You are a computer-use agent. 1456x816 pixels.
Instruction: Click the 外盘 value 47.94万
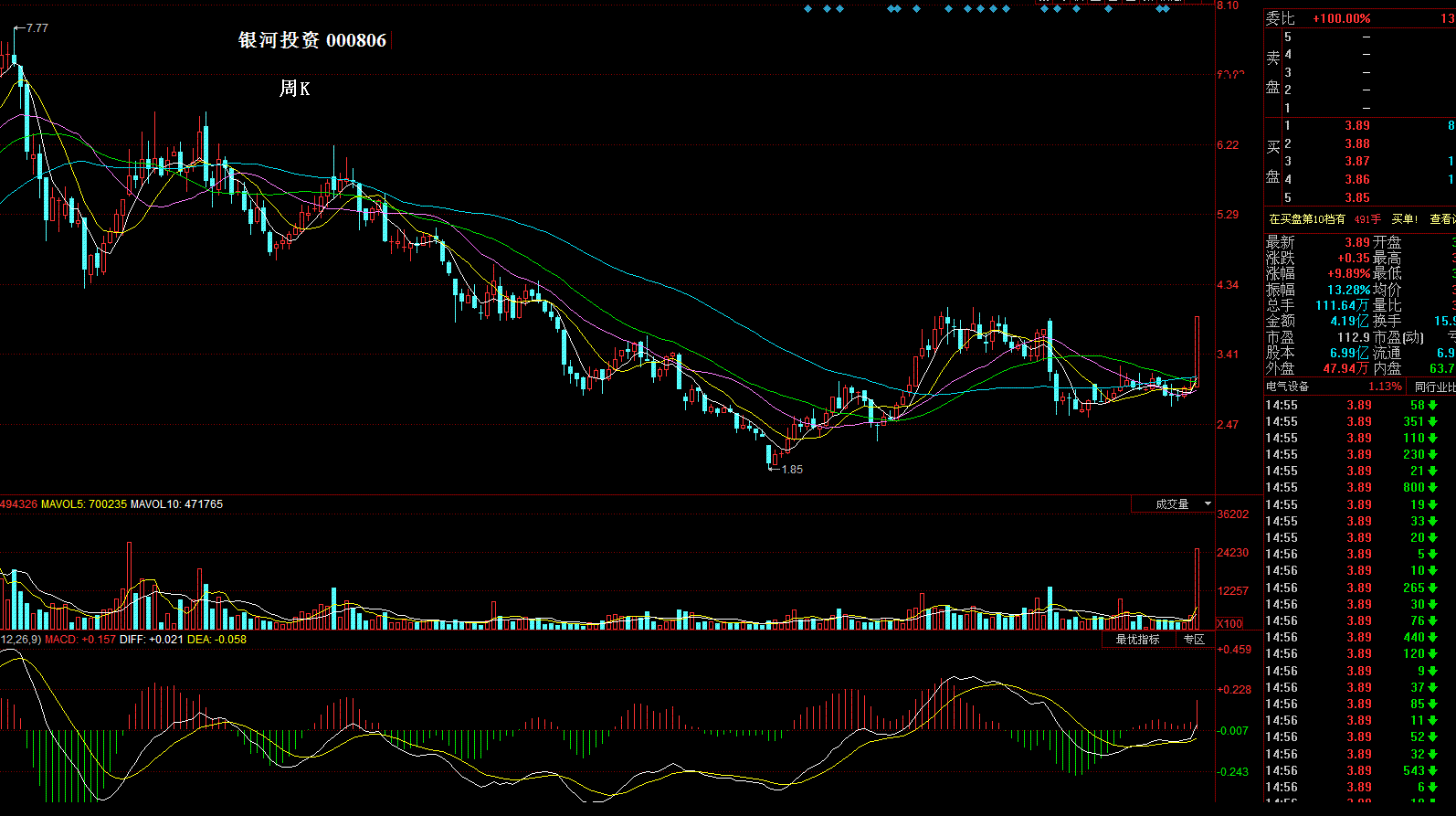click(1346, 368)
